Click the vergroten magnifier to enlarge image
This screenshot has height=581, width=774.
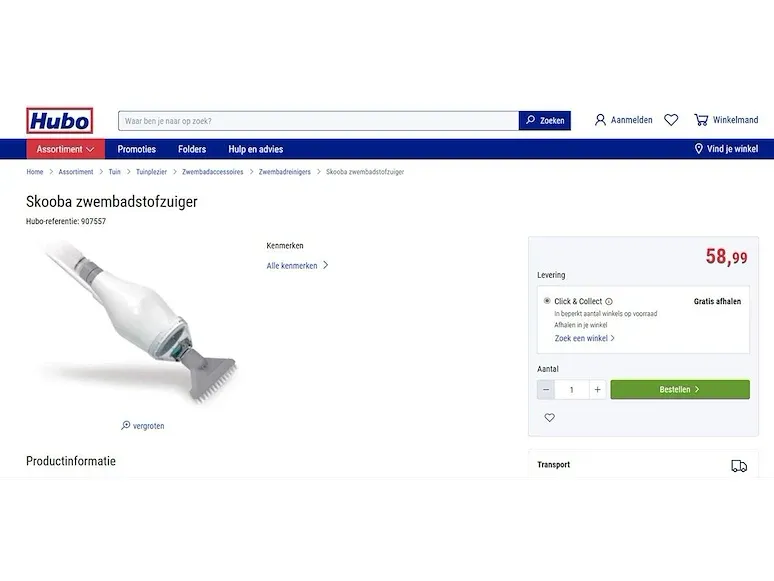[126, 425]
